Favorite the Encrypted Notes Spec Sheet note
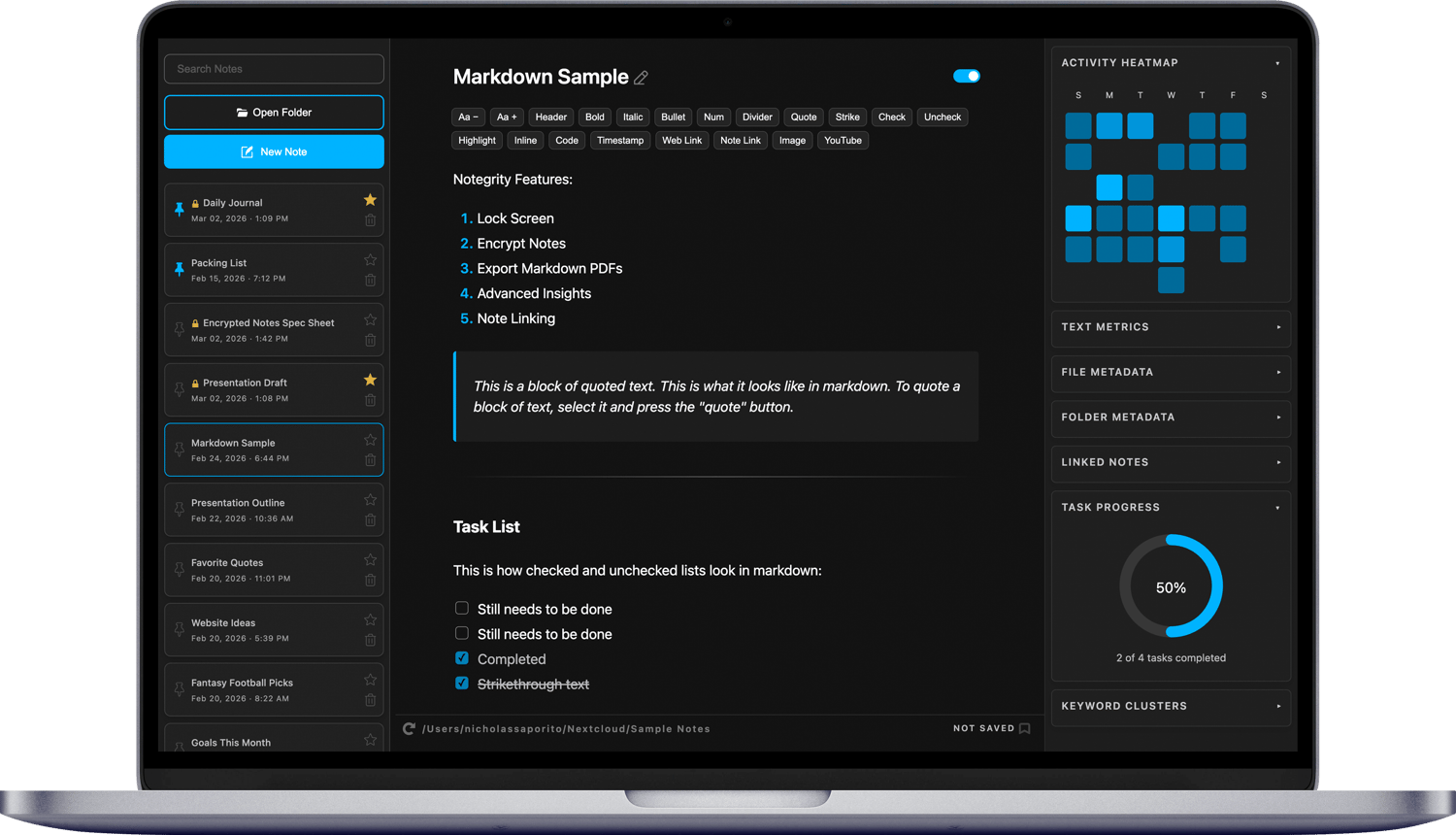1456x835 pixels. click(x=370, y=320)
